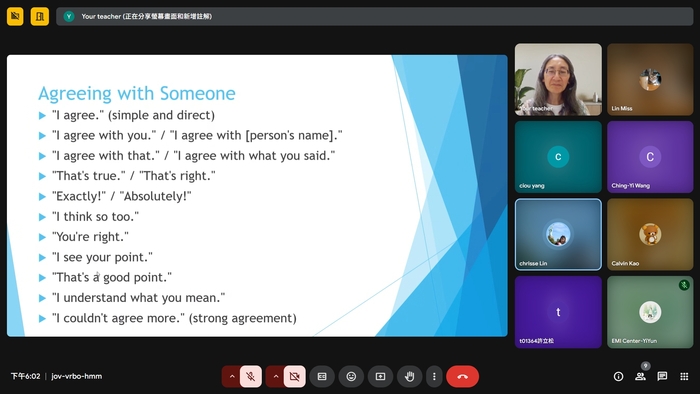The width and height of the screenshot is (700, 394).
Task: Toggle the microphone mute button
Action: click(251, 377)
